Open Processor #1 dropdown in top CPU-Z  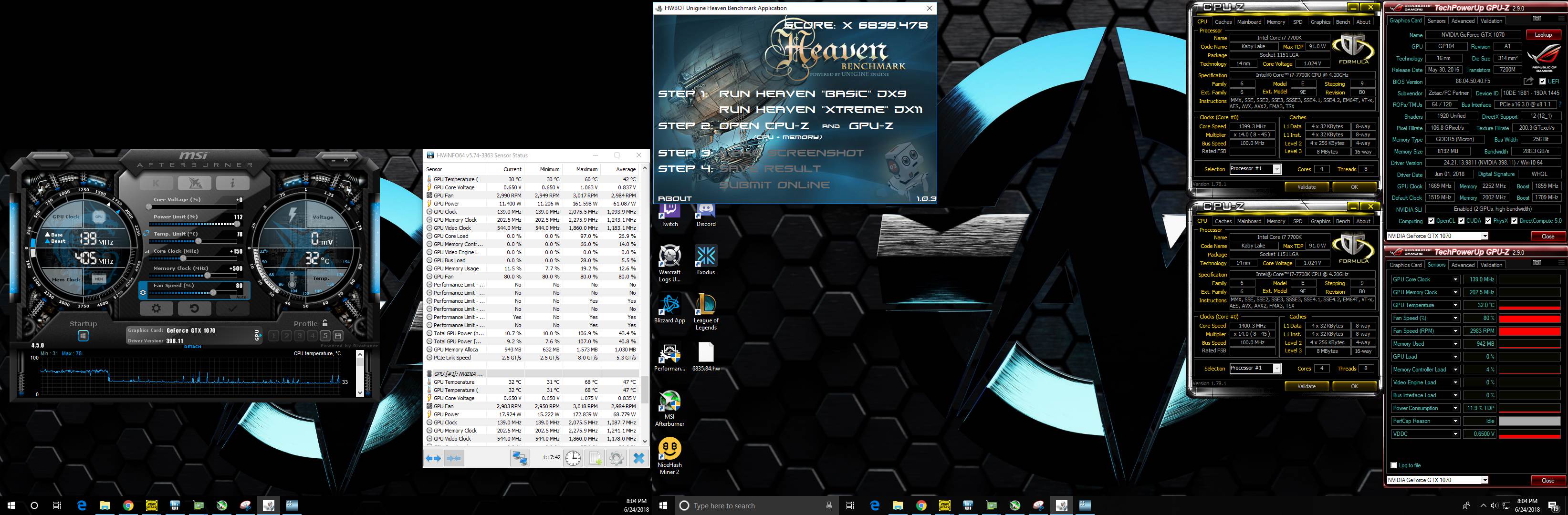pos(1277,169)
